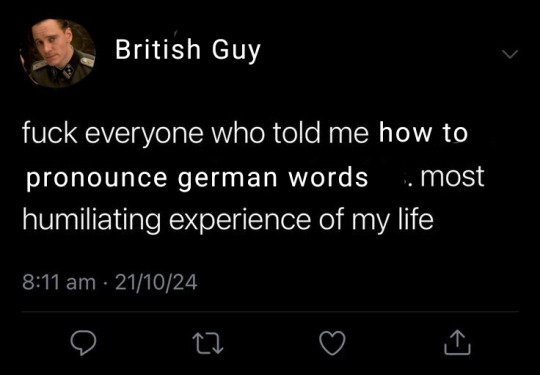
Task: Open the reply speech bubble icon
Action: coord(83,343)
